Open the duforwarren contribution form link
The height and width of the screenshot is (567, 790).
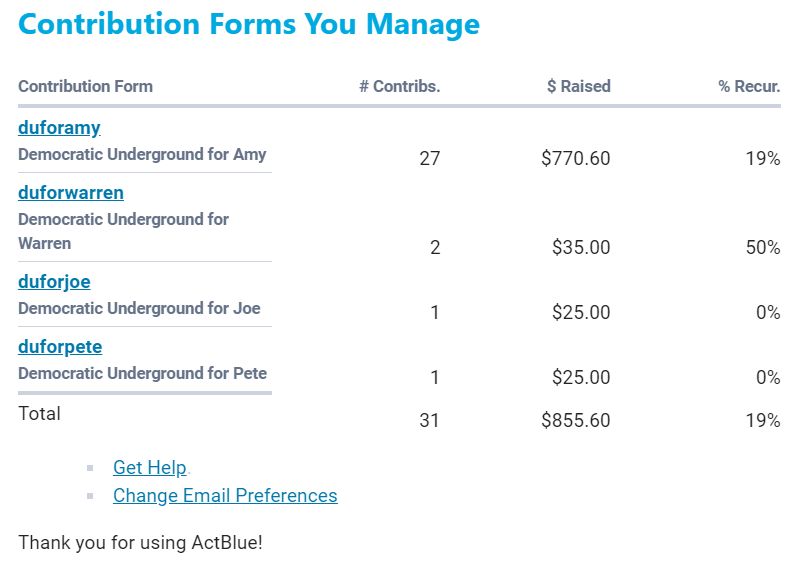[x=71, y=193]
